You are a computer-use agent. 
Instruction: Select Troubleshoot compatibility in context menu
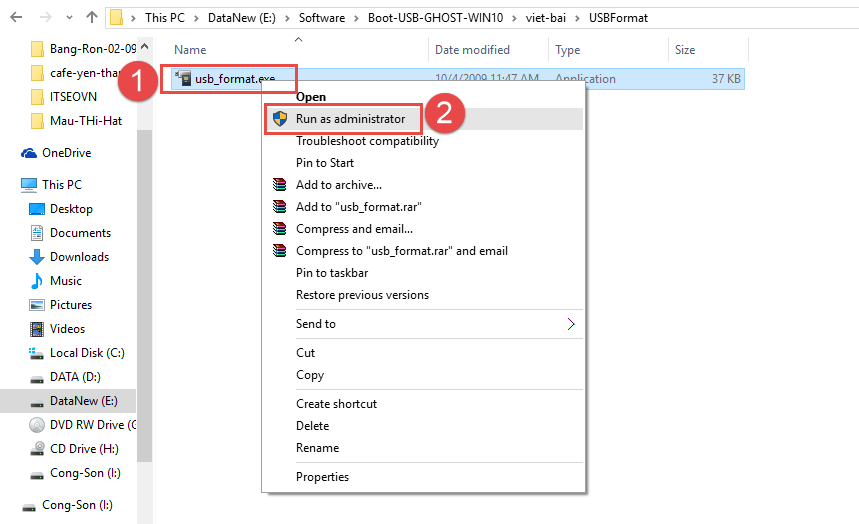(x=367, y=141)
